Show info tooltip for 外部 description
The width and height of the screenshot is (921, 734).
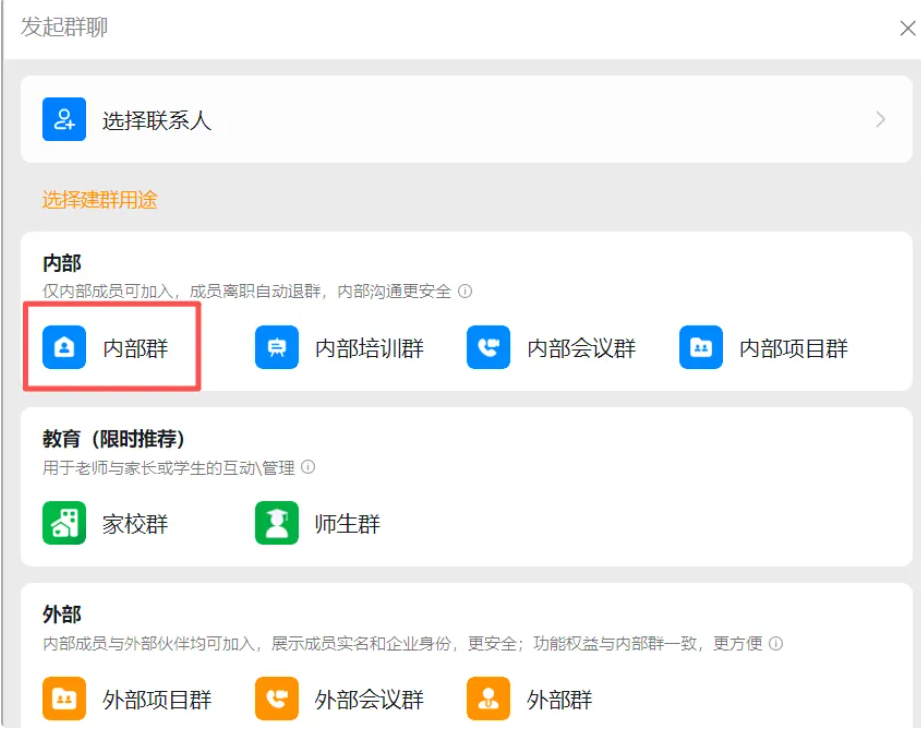pos(776,643)
